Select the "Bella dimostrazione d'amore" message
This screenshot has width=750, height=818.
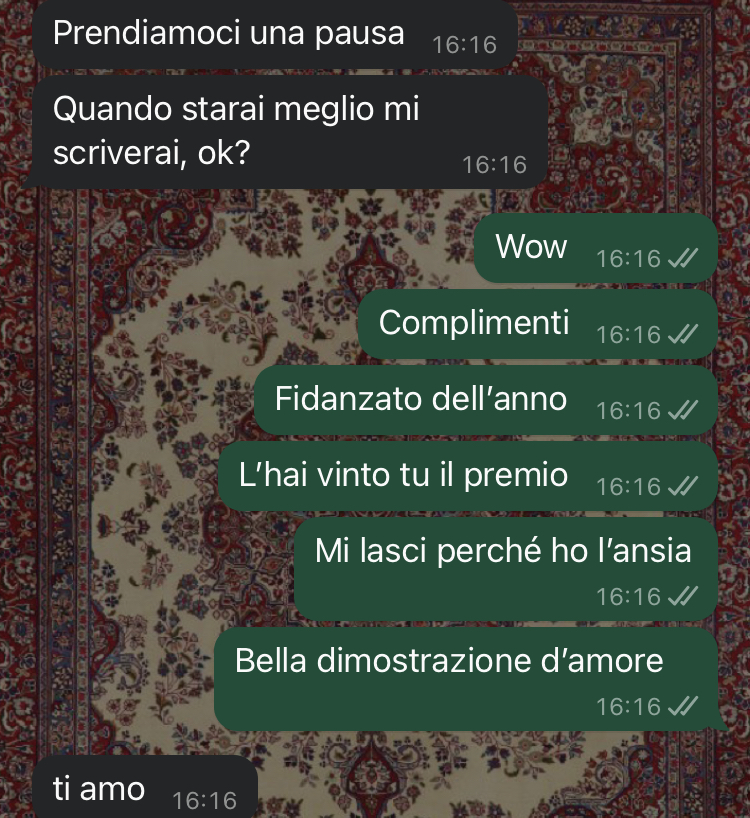469,679
